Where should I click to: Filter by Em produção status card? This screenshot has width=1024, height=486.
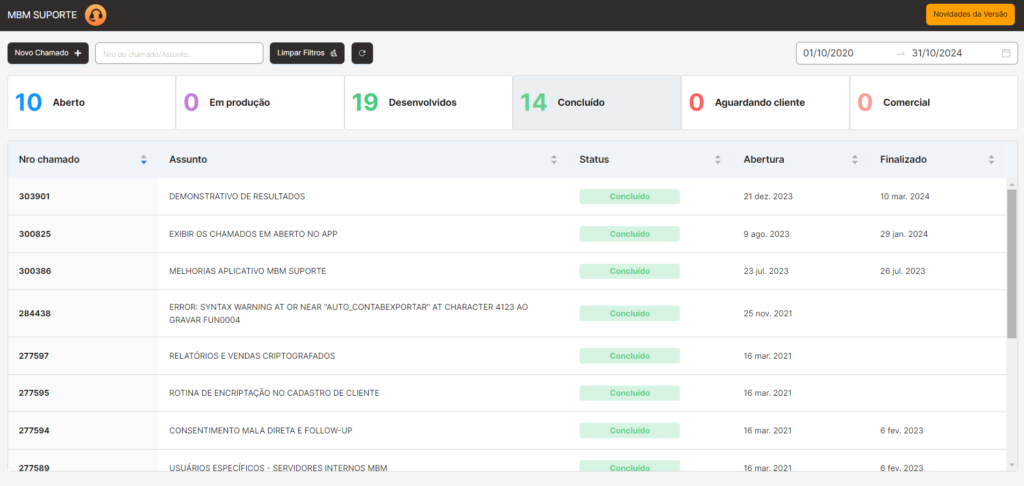(260, 103)
